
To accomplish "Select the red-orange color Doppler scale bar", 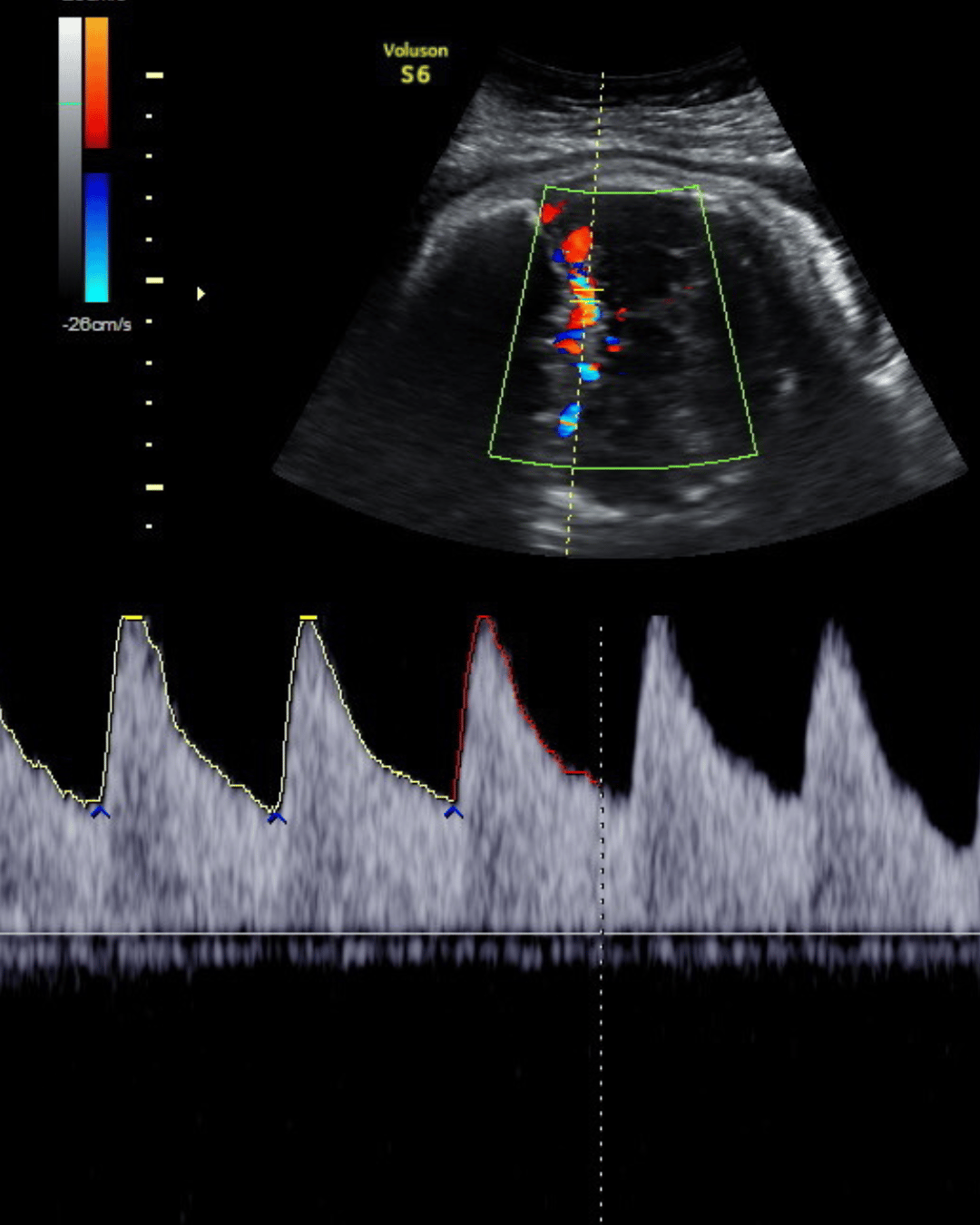I will (x=97, y=83).
